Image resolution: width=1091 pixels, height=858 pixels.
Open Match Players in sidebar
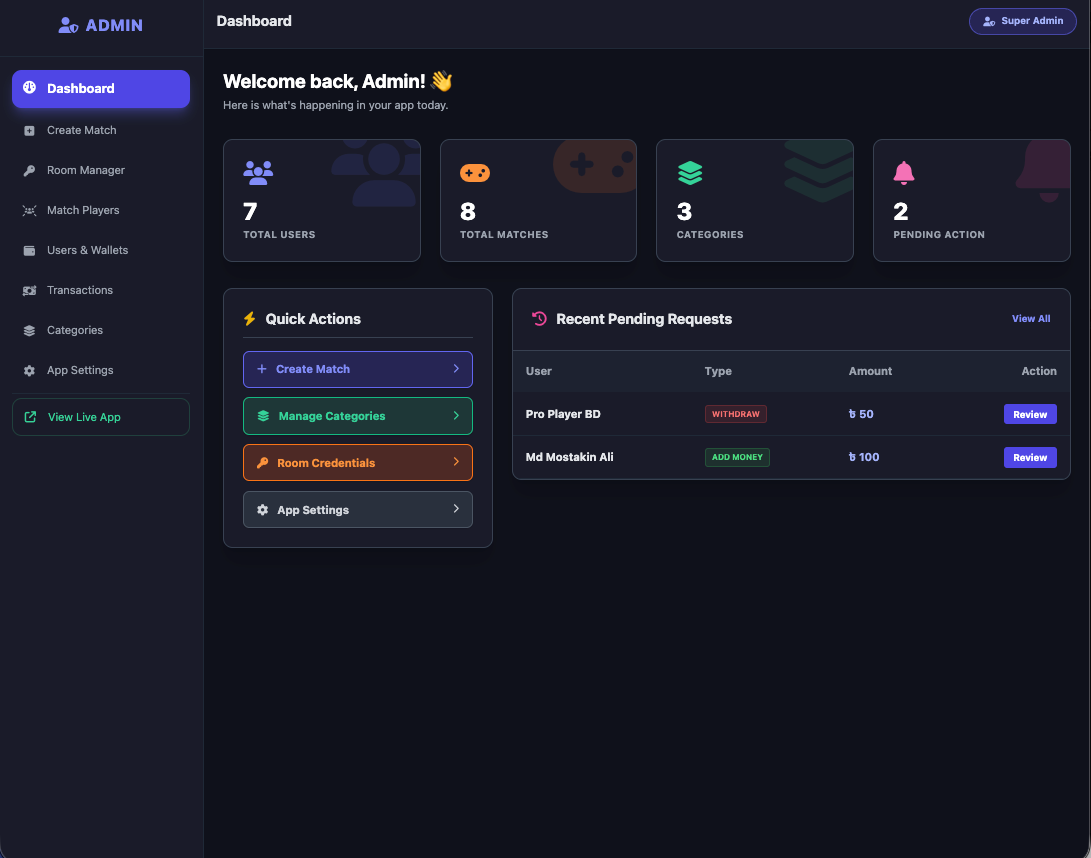pos(101,211)
